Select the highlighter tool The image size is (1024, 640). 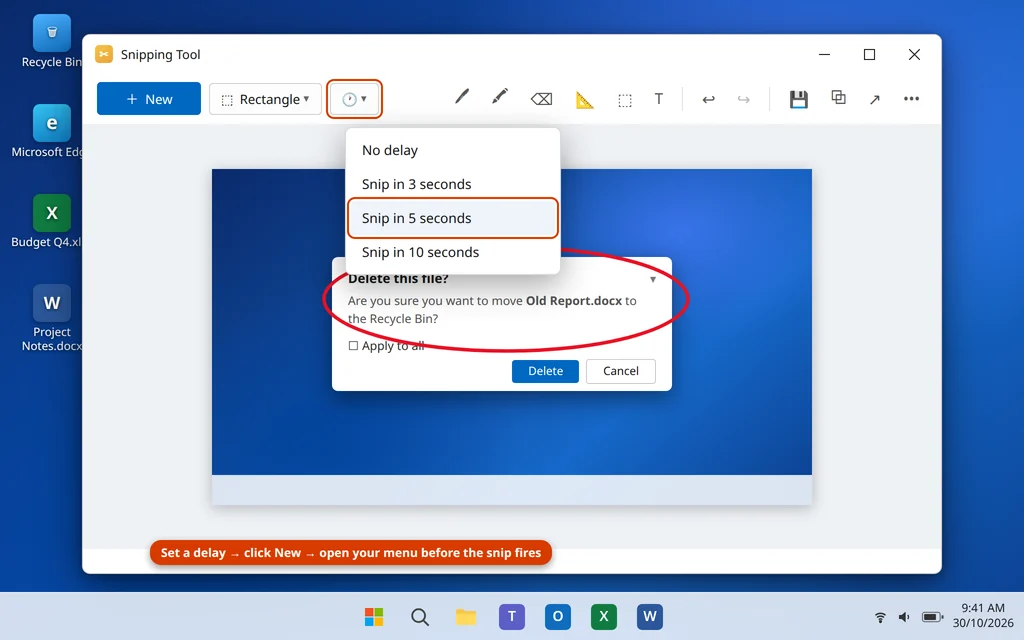[500, 98]
